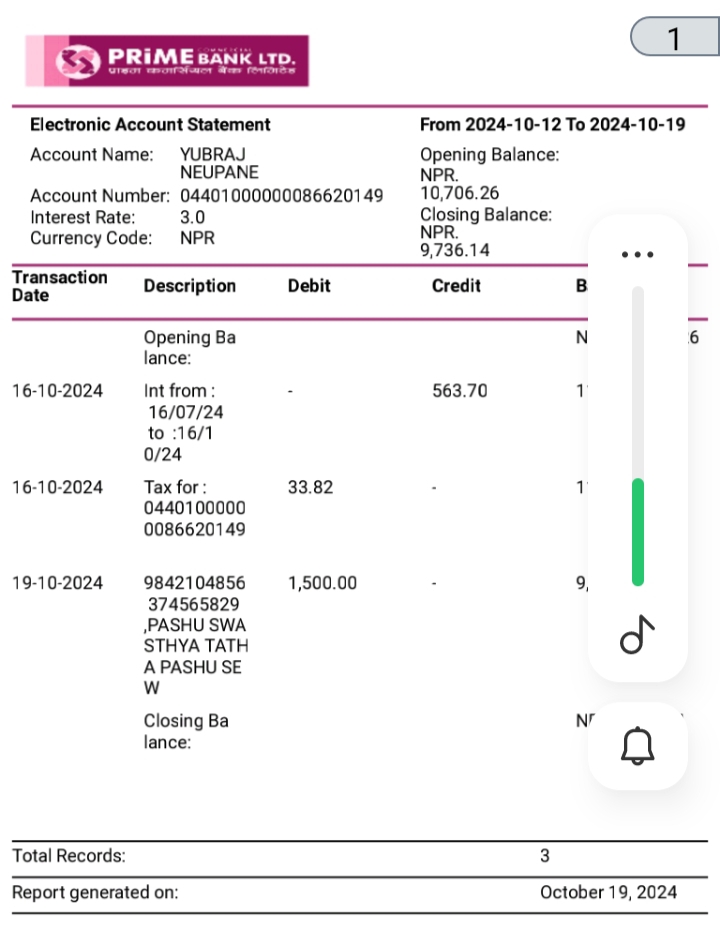Image resolution: width=720 pixels, height=940 pixels.
Task: Tap the report date October 19, 2024
Action: click(608, 893)
